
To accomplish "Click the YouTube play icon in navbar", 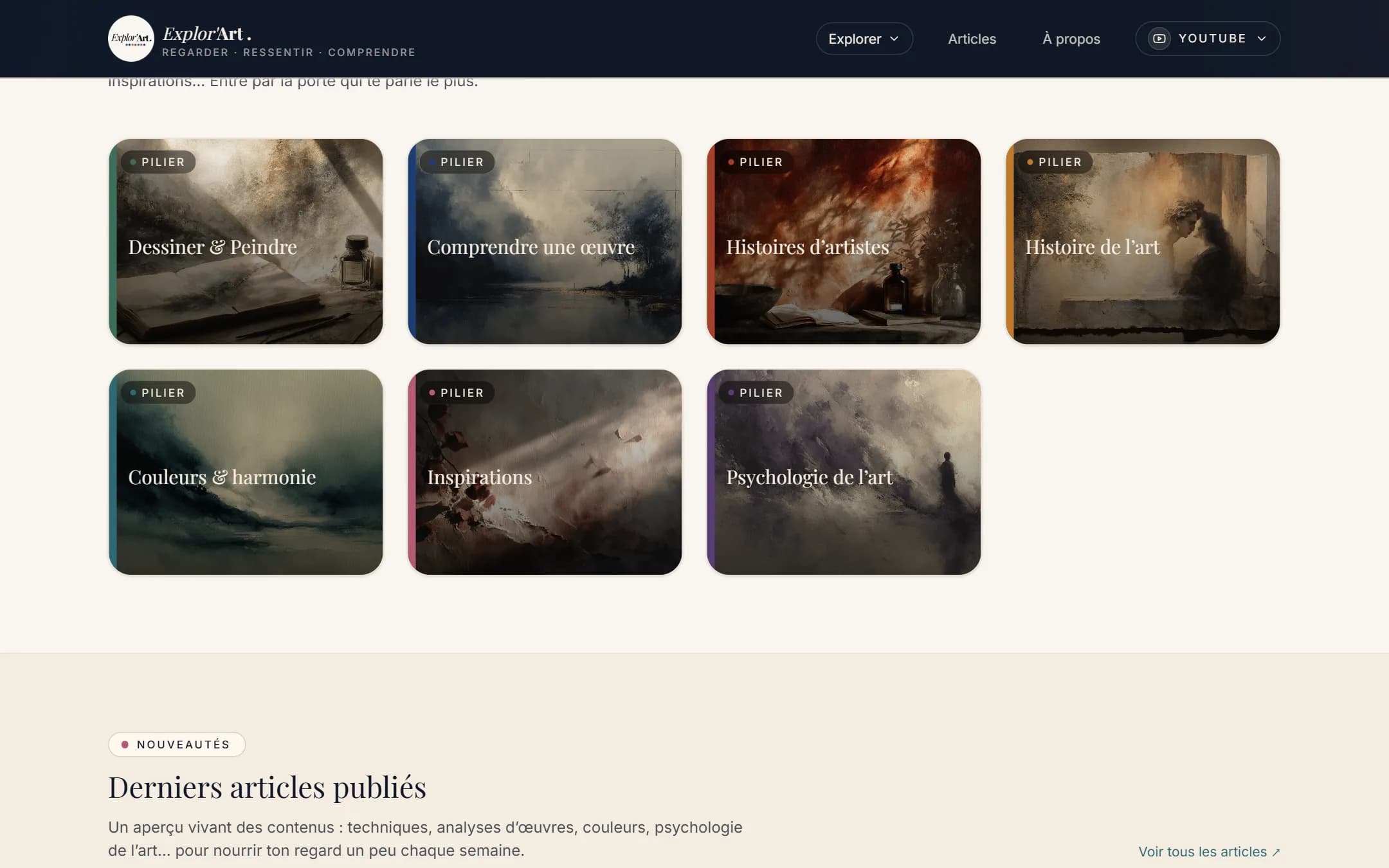I will (1159, 39).
